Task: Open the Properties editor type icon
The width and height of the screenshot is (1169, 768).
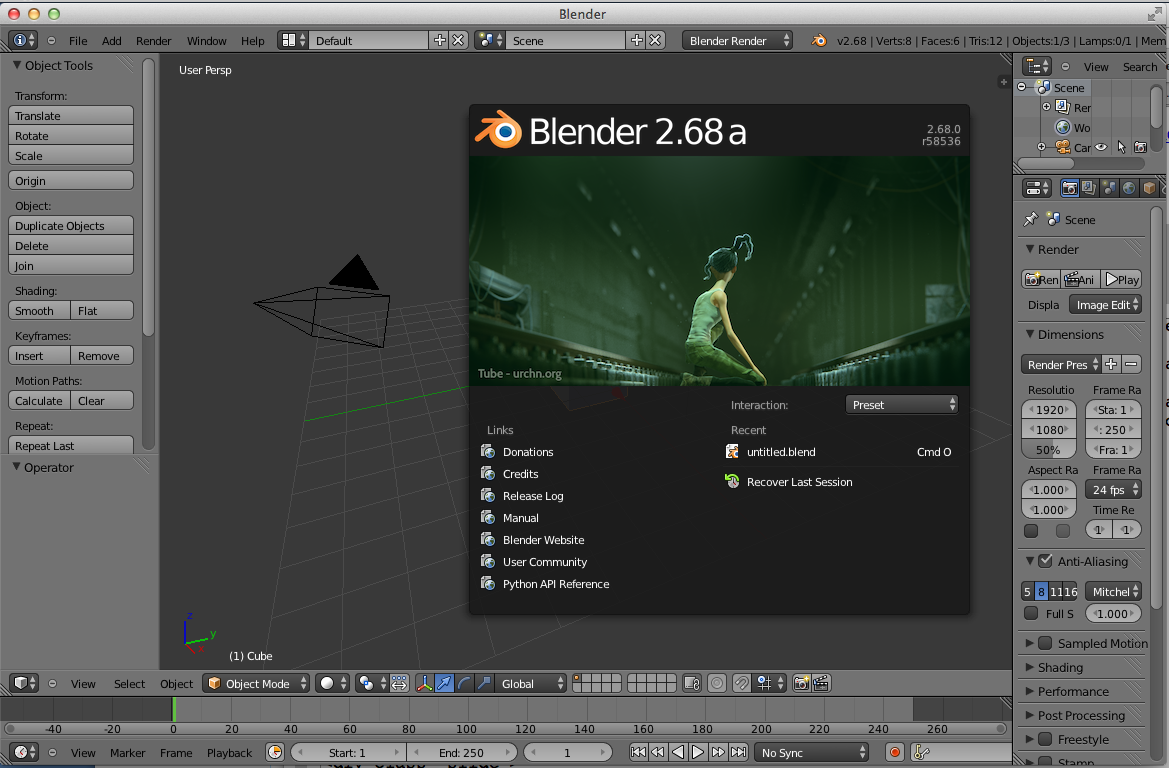Action: click(1037, 188)
